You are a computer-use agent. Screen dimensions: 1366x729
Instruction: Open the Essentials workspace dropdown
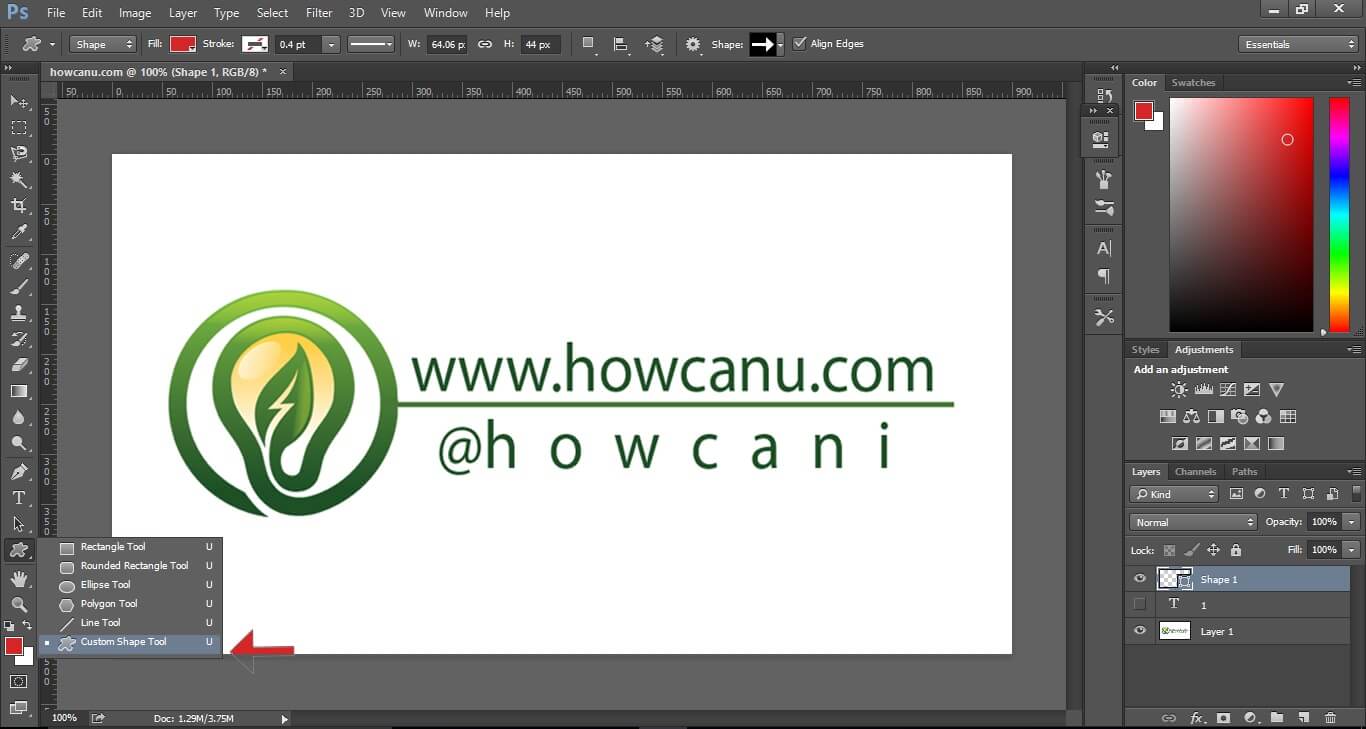[x=1298, y=44]
